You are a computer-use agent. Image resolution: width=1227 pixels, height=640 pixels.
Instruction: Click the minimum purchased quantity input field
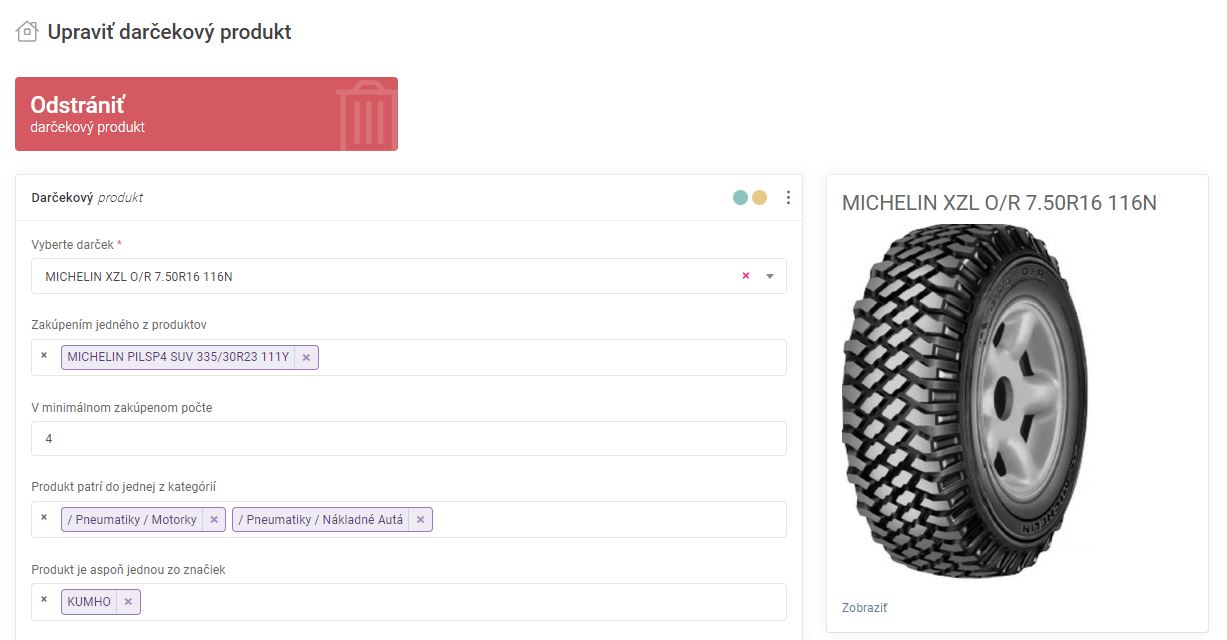click(x=408, y=438)
